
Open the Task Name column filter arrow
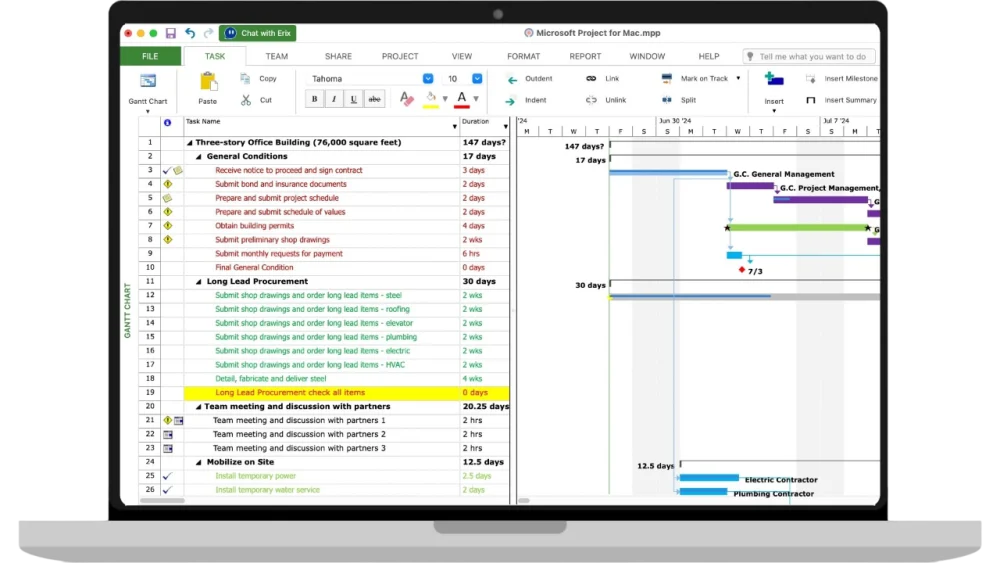455,126
